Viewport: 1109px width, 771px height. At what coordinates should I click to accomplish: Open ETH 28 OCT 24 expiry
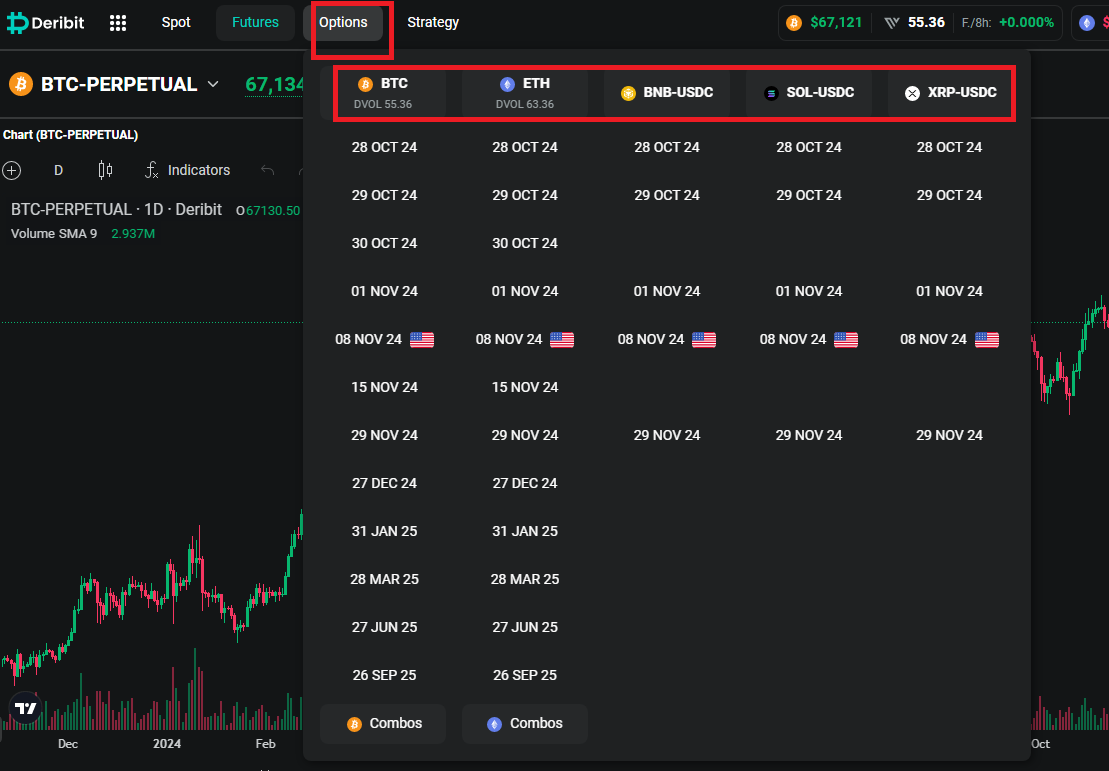point(525,147)
